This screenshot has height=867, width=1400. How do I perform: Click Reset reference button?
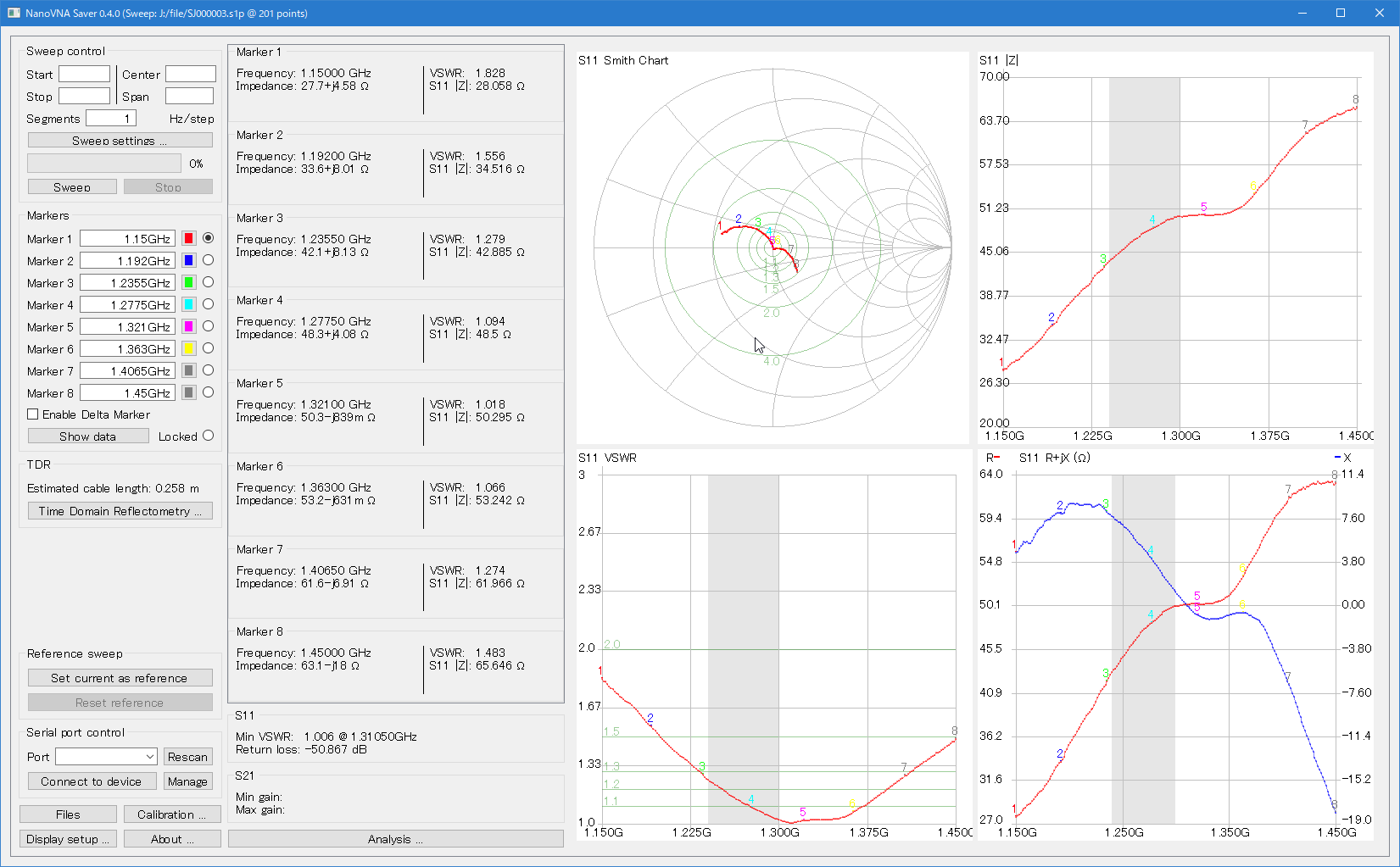[x=120, y=703]
